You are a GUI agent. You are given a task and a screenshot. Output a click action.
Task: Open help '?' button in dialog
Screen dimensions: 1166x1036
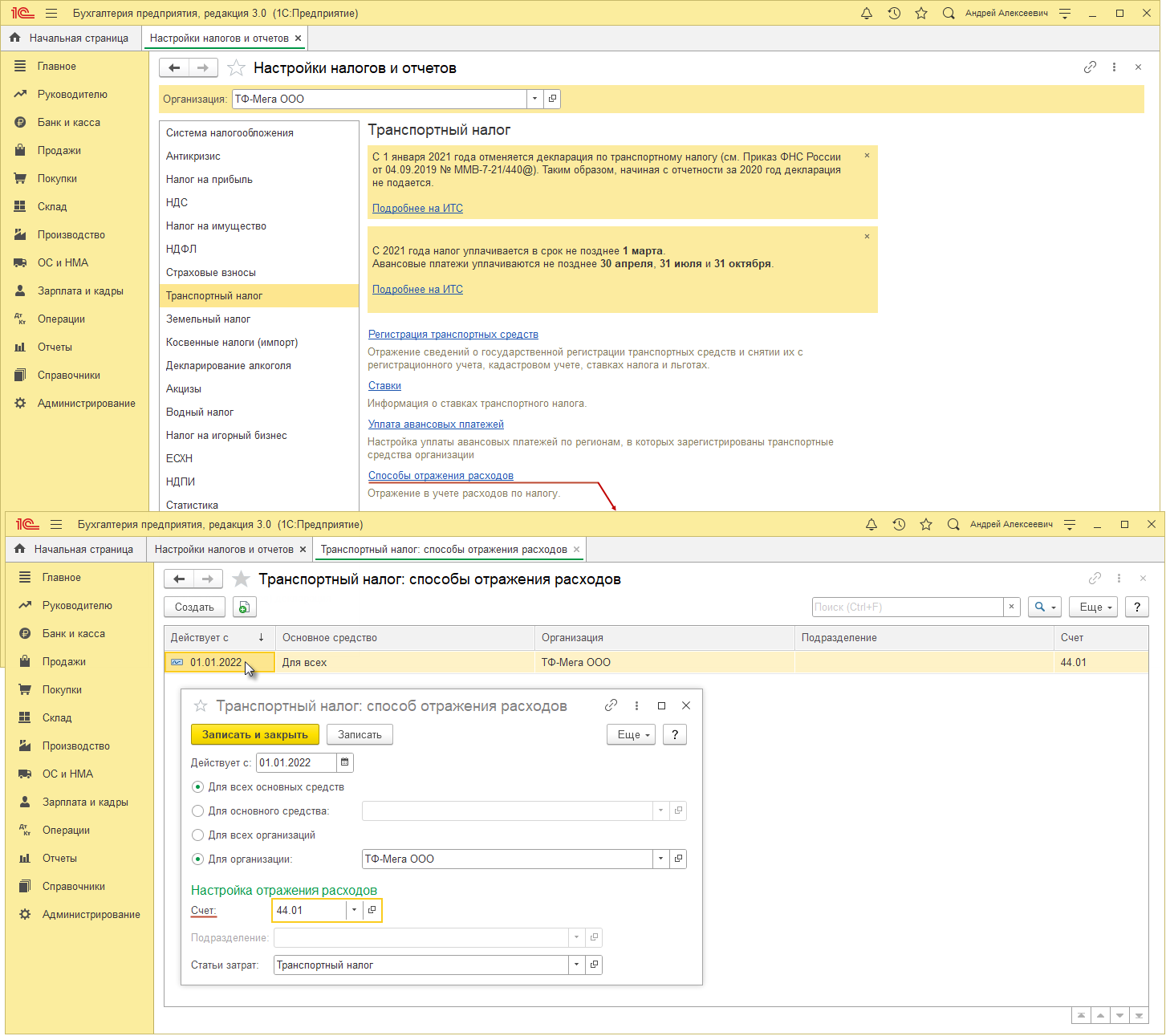click(x=675, y=734)
